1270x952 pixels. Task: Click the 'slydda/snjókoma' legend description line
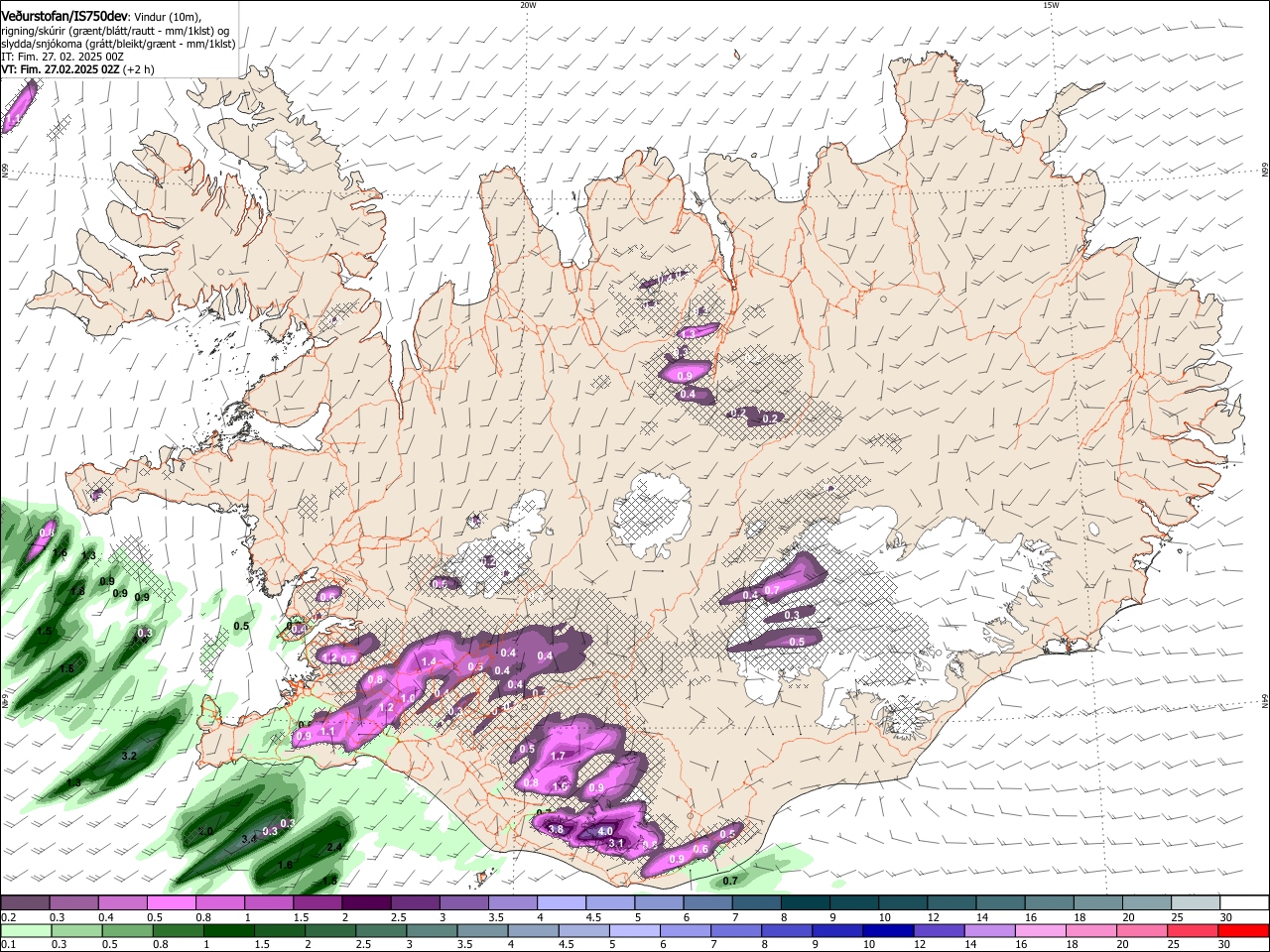click(x=118, y=44)
